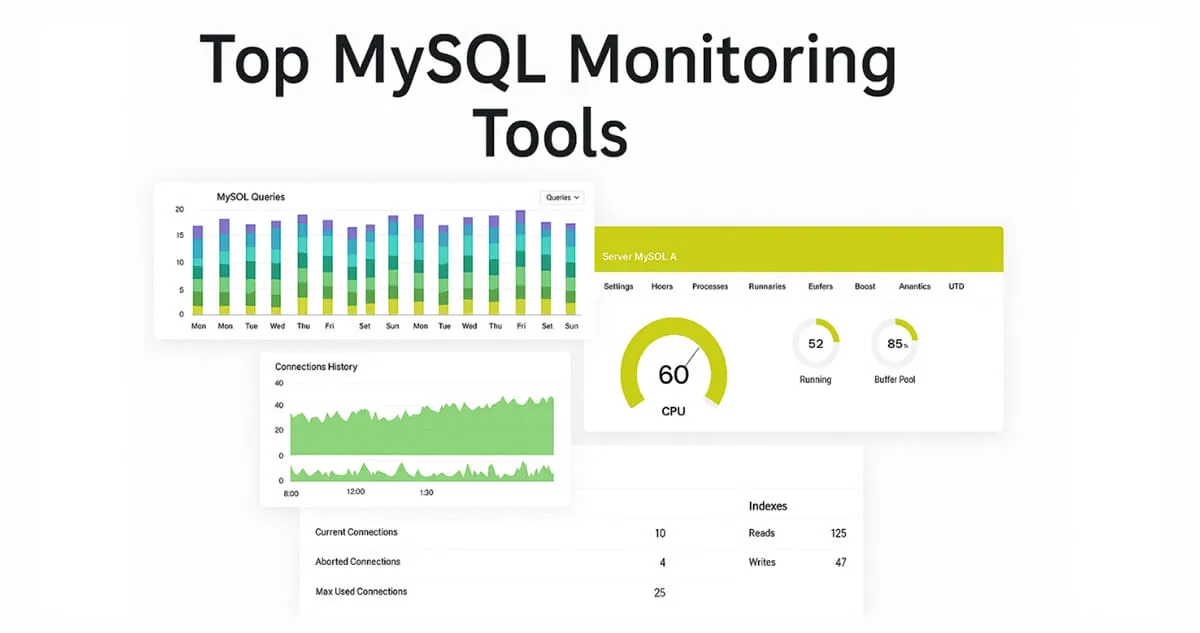Select the Analytics tab
Screen dimensions: 1200x633
[x=914, y=286]
